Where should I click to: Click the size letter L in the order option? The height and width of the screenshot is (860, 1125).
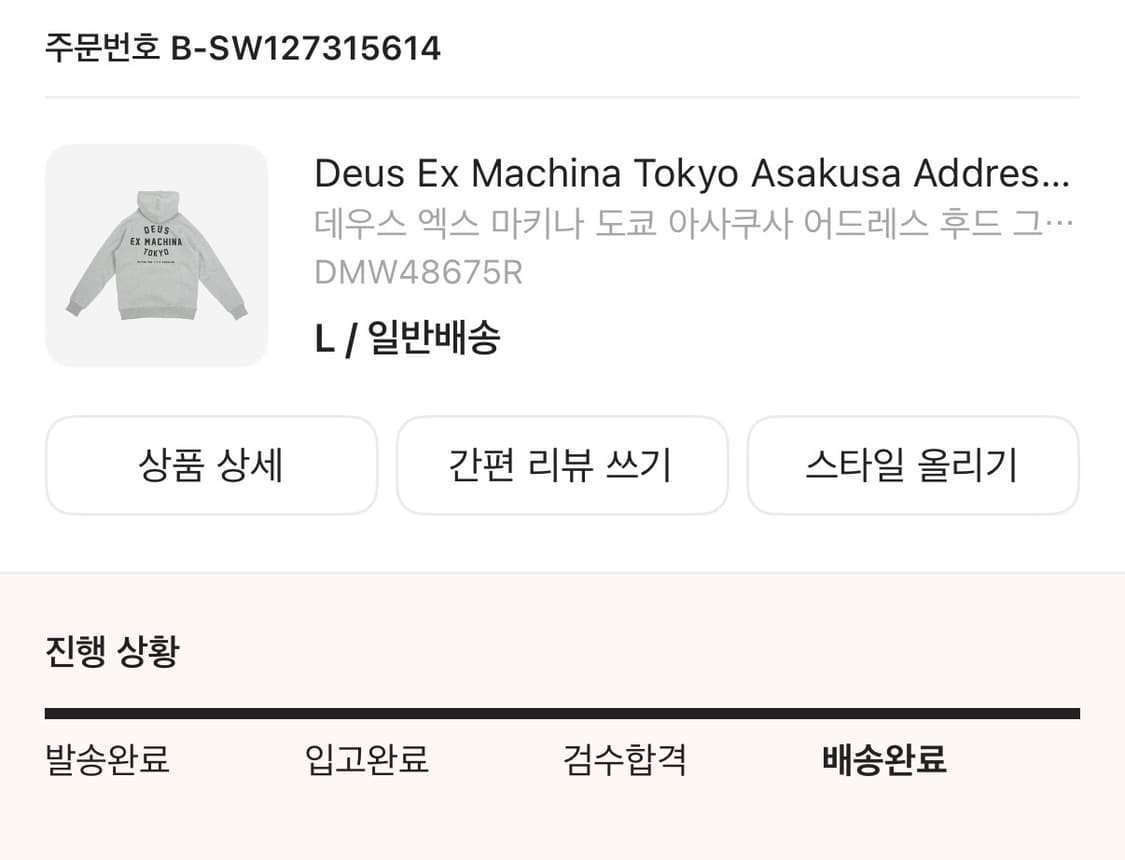323,340
